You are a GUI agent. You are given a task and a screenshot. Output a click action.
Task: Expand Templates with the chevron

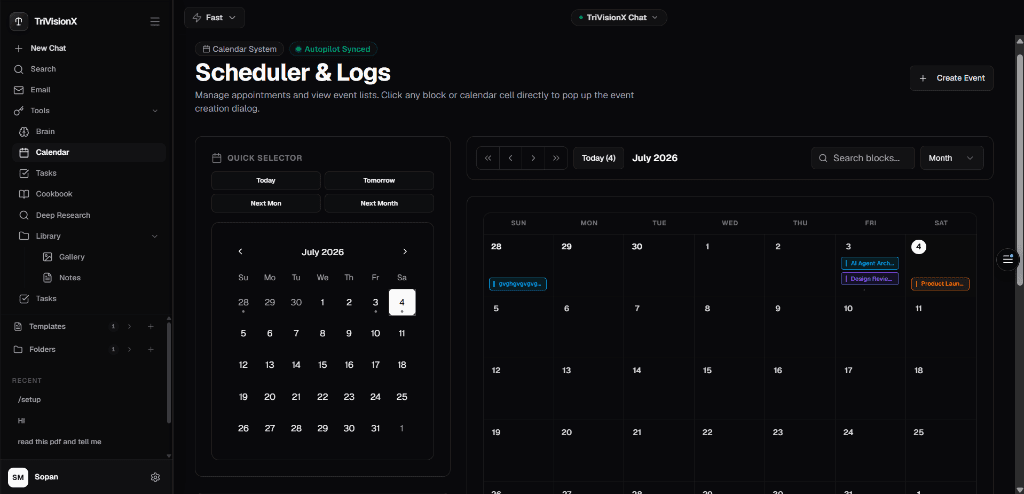tap(129, 326)
